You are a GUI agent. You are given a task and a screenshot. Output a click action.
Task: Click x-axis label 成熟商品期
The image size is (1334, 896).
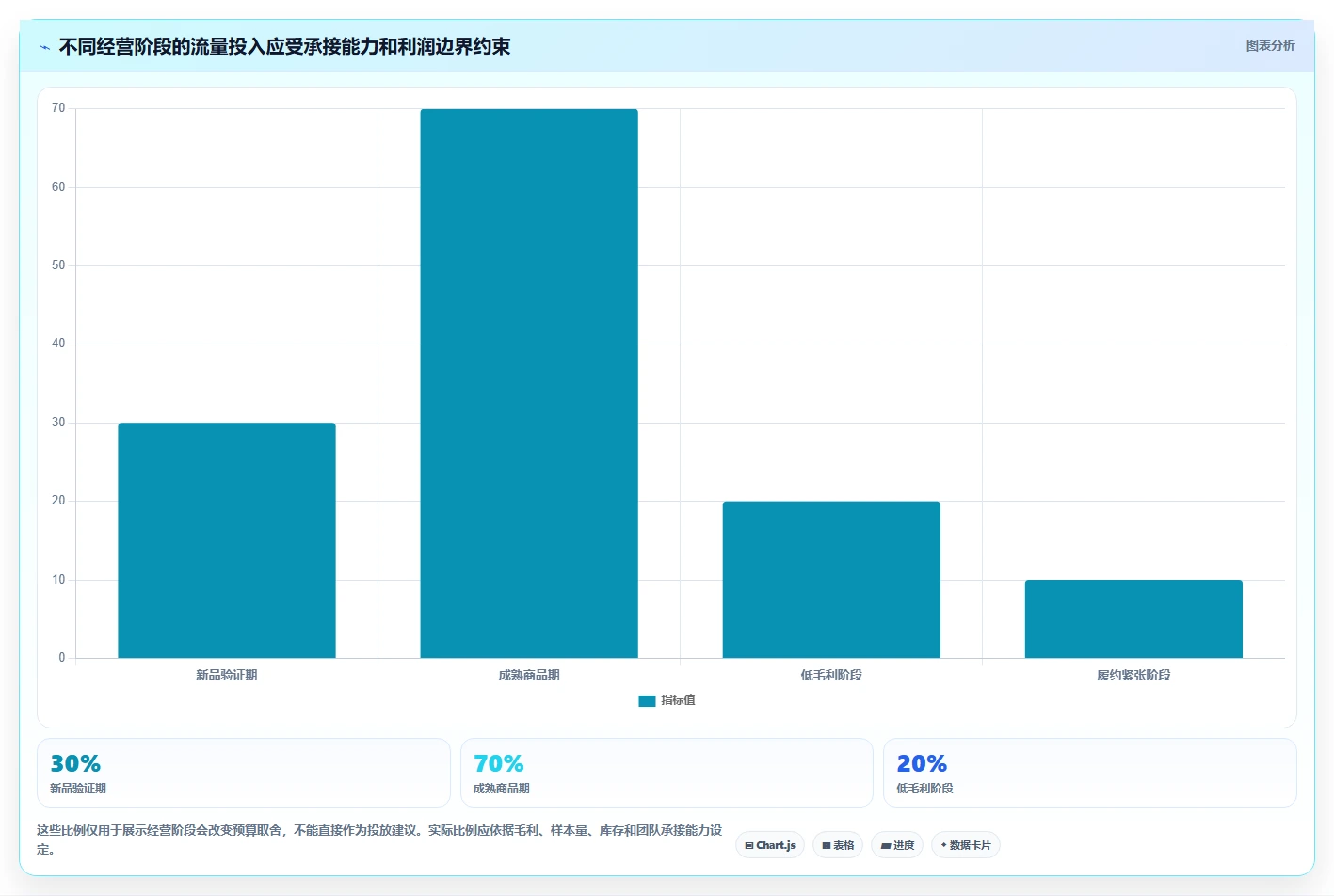[529, 675]
